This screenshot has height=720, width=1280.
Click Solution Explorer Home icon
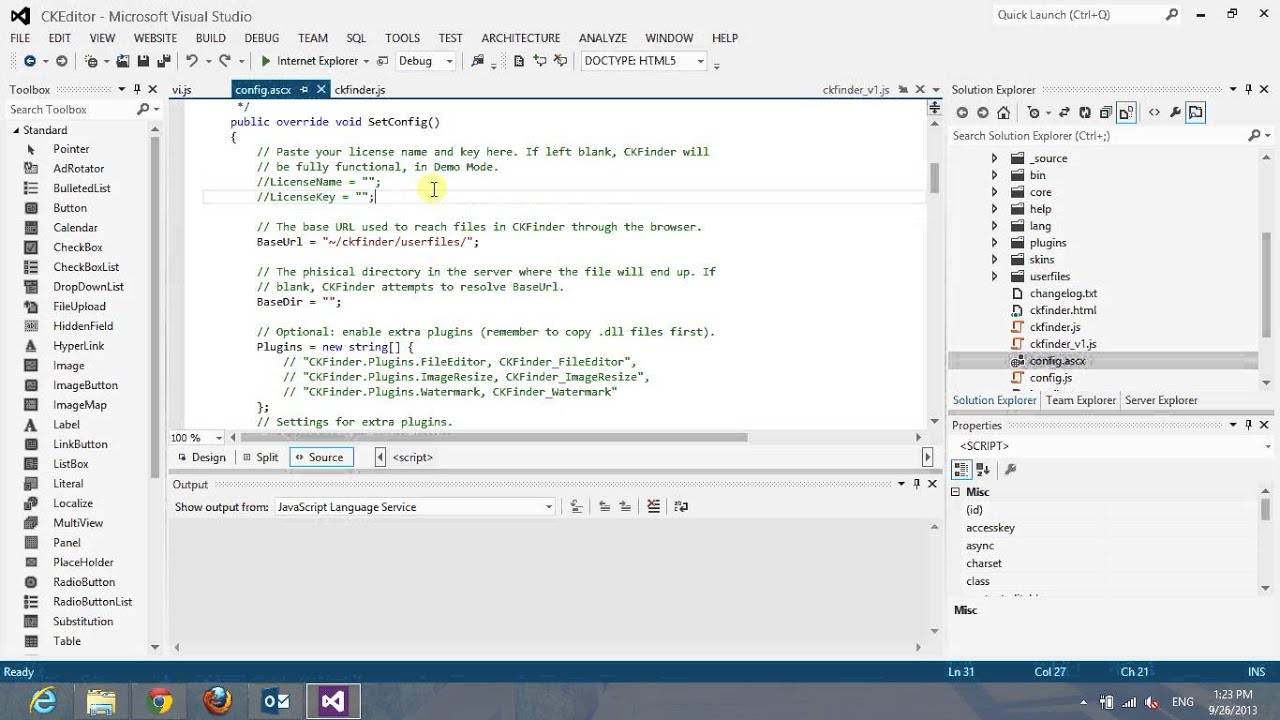(1004, 113)
